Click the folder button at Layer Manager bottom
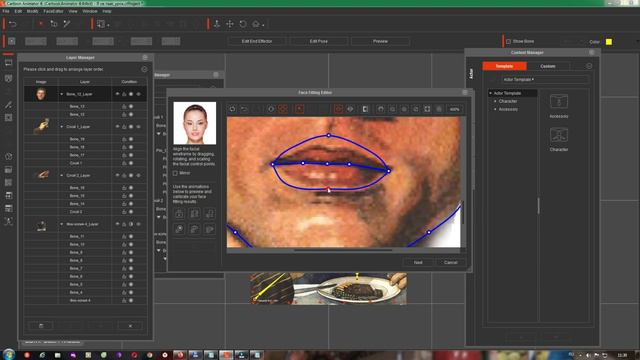Image resolution: width=640 pixels, height=360 pixels. 41,326
